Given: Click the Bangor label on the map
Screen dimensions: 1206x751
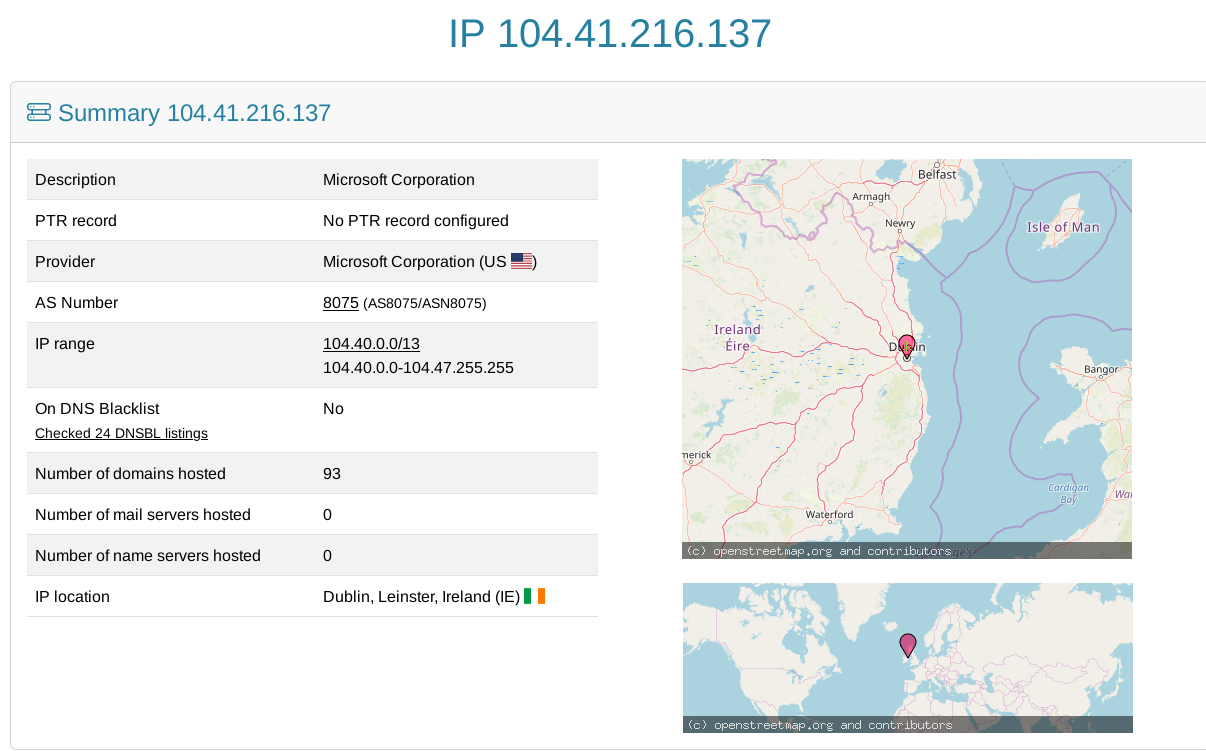Looking at the screenshot, I should point(1101,369).
